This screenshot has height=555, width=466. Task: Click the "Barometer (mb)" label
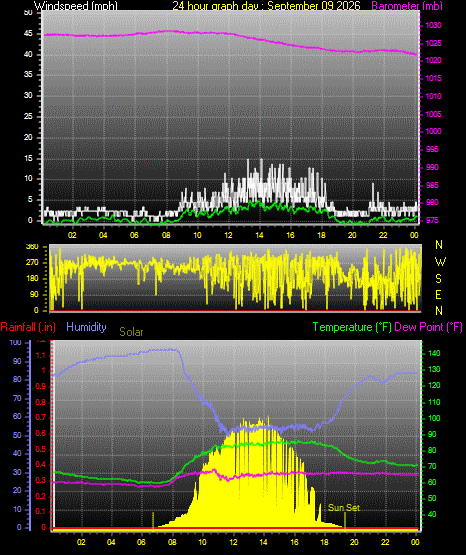[x=407, y=6]
